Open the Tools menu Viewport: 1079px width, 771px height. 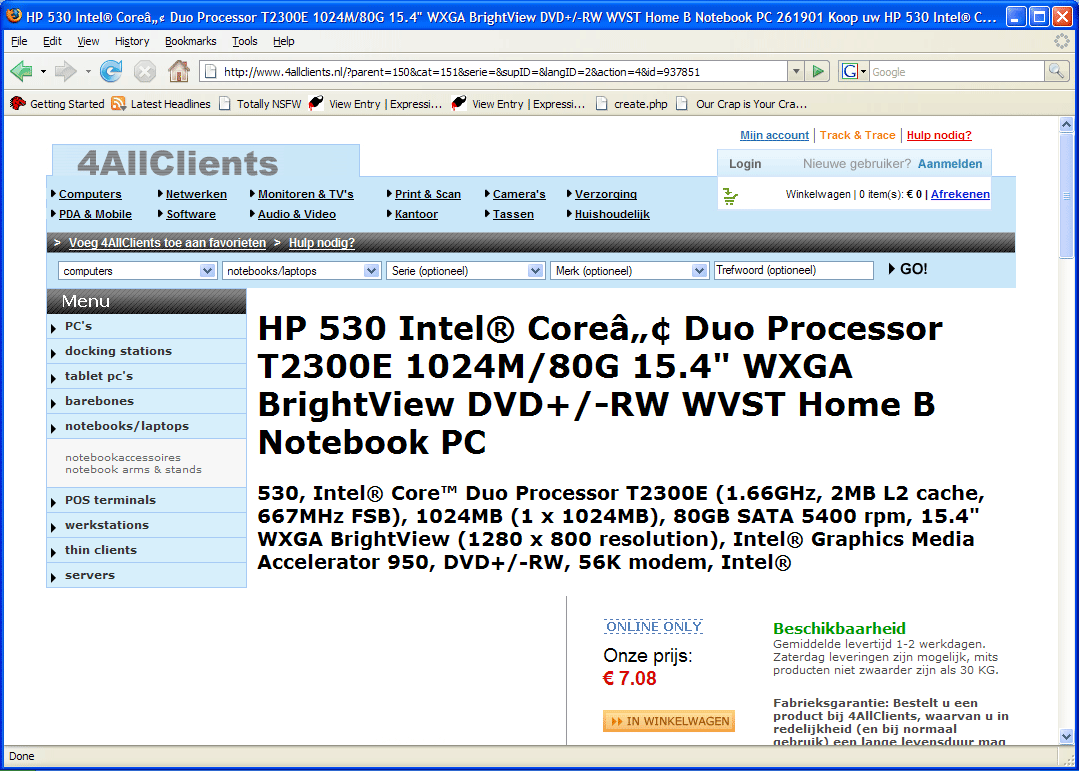tap(244, 41)
